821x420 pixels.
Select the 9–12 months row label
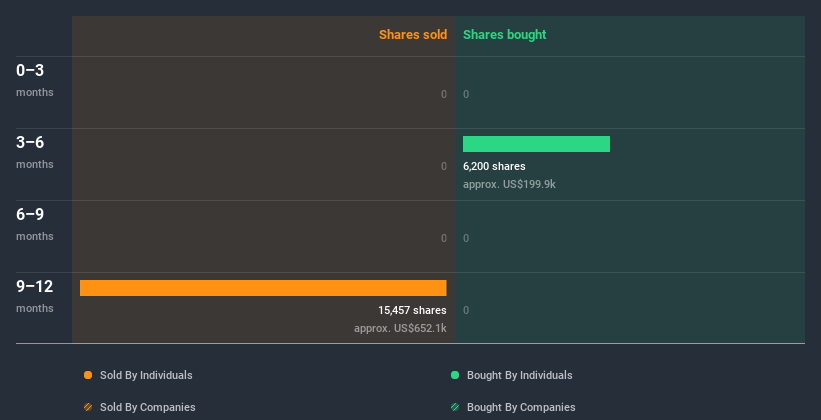click(x=35, y=295)
